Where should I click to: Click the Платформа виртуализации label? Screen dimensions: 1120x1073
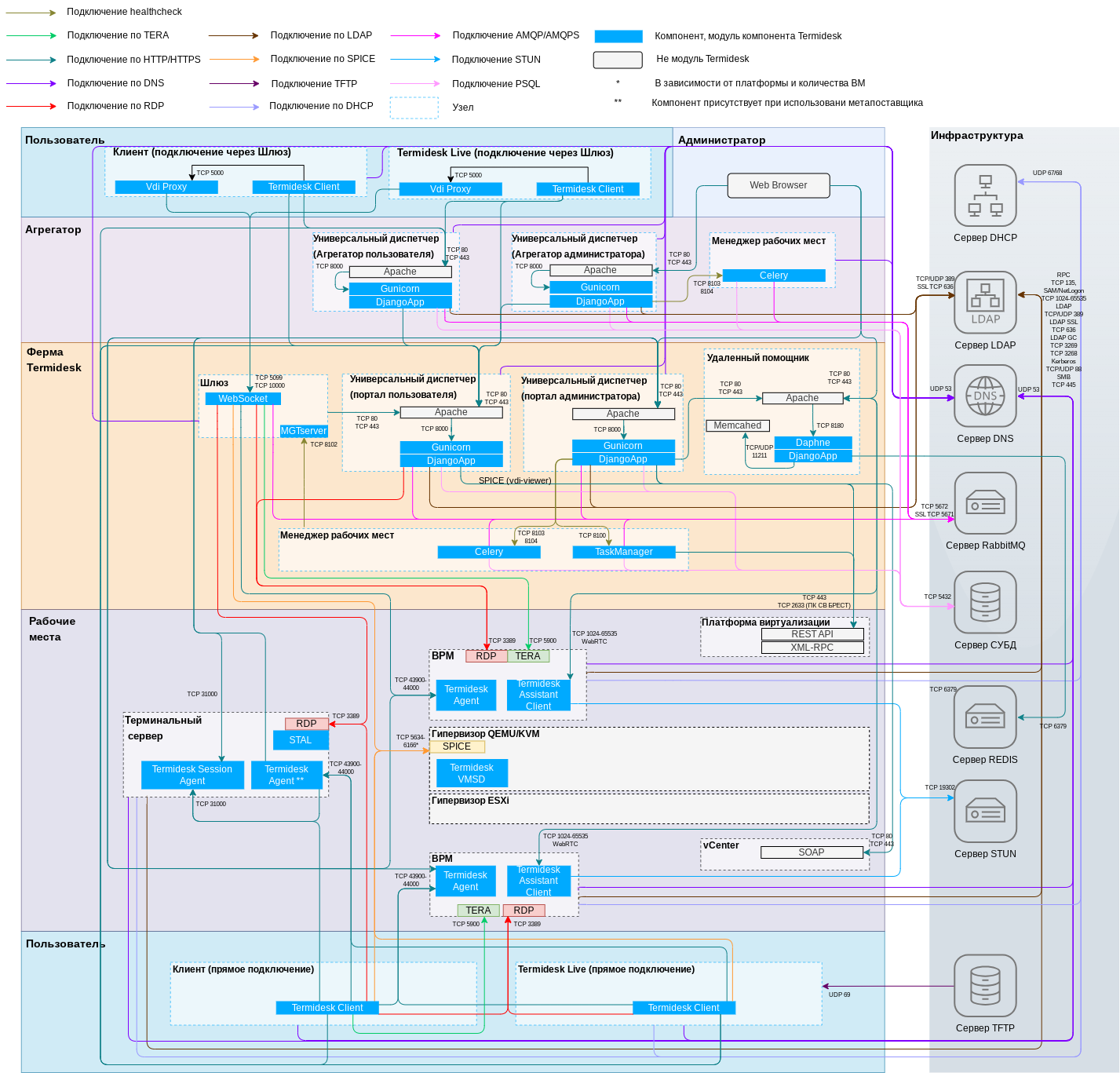point(766,622)
